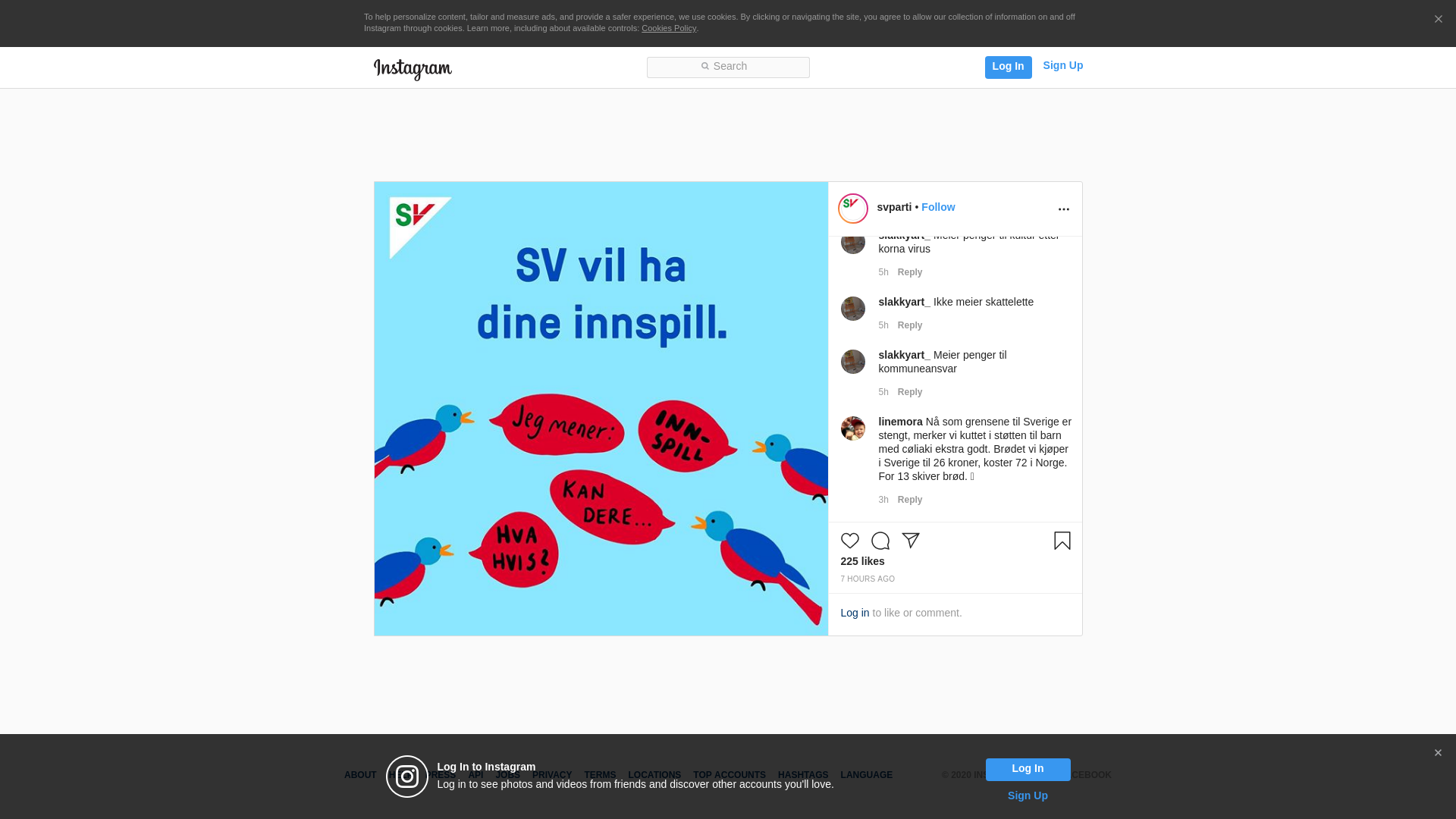Reply to linemora's comment
Viewport: 1456px width, 819px height.
(910, 500)
